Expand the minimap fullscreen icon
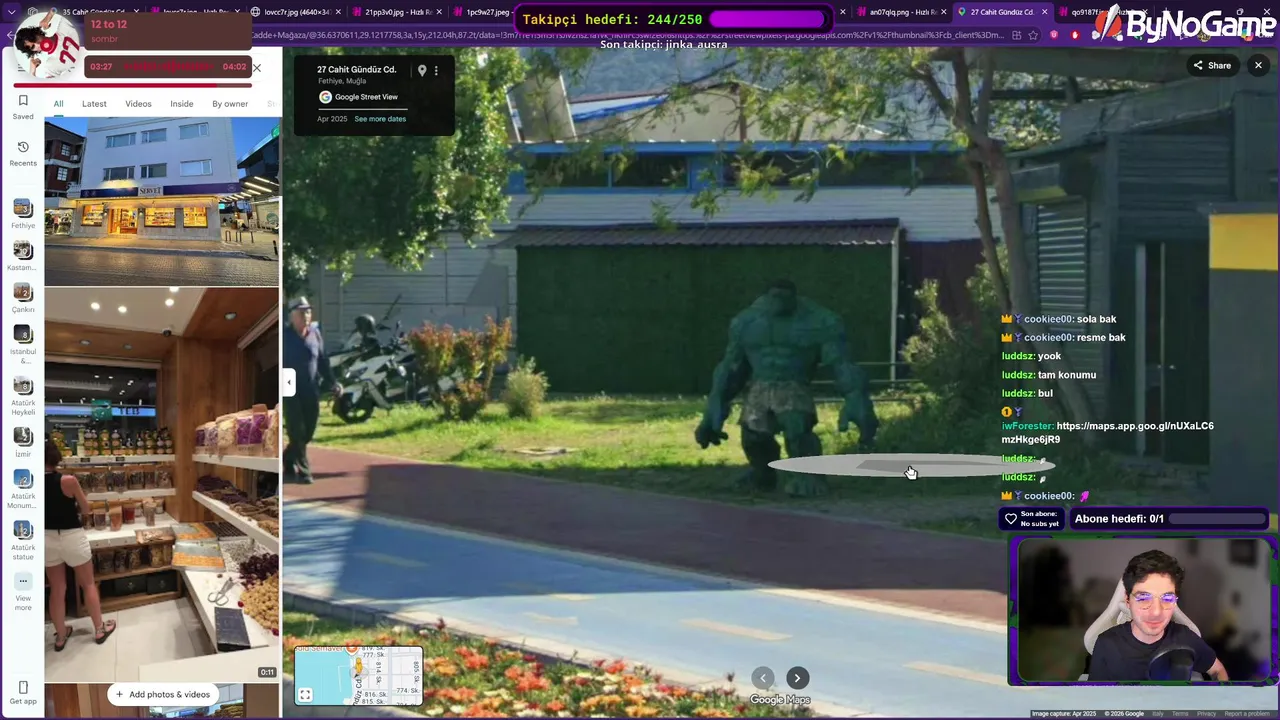This screenshot has height=720, width=1280. coord(305,695)
